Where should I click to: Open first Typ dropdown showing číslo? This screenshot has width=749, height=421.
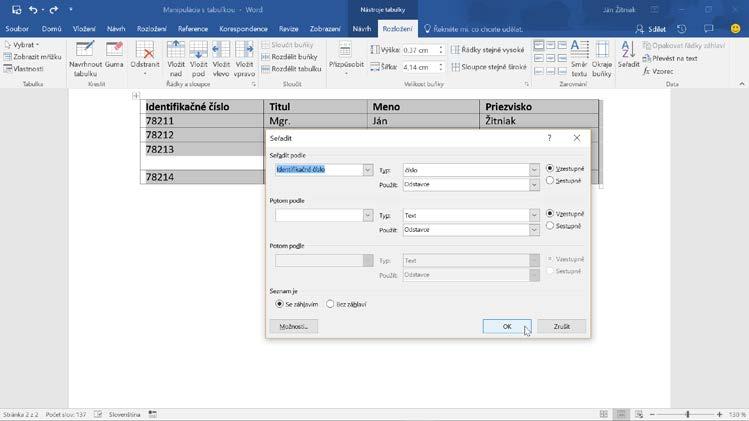534,170
